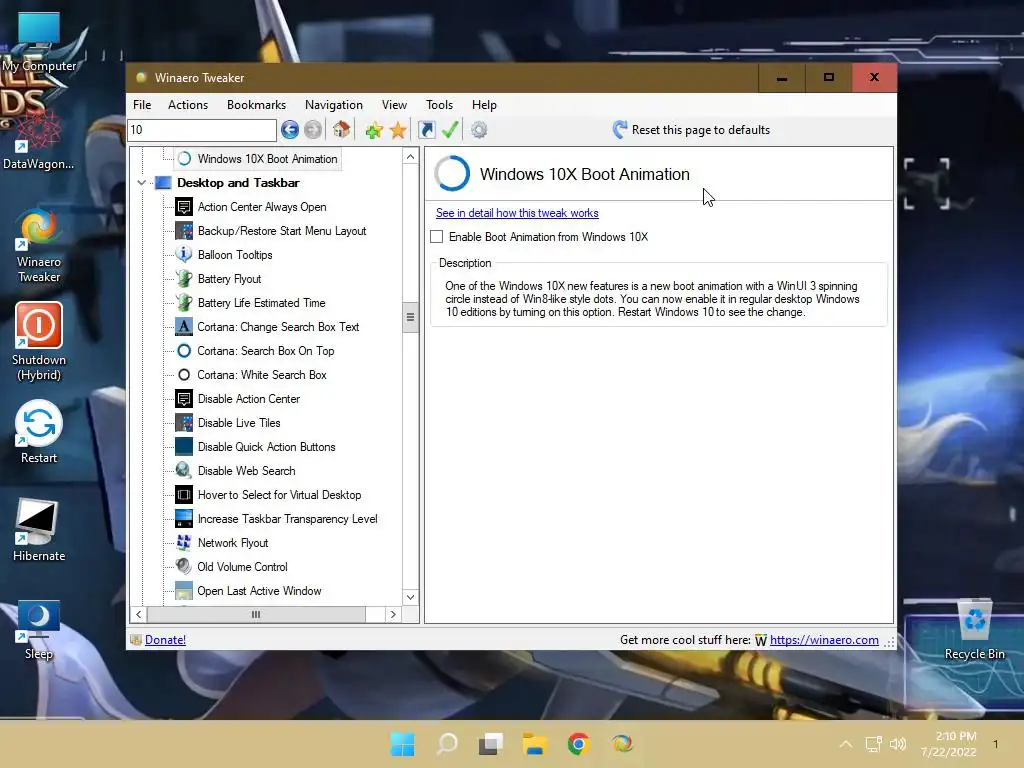
Task: Go to the Home page icon
Action: pos(342,130)
